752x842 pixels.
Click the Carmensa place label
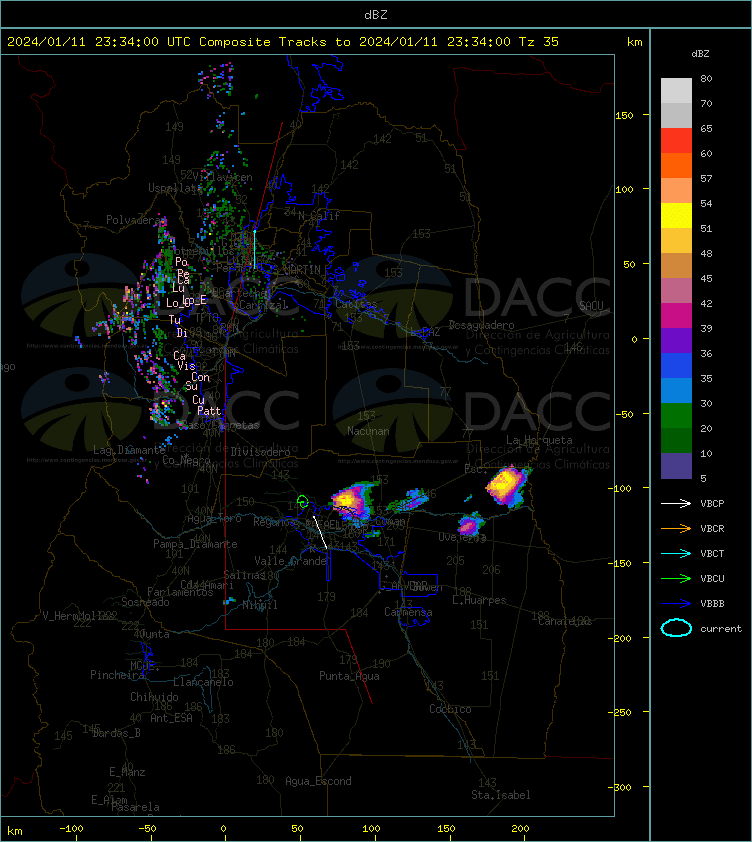408,612
